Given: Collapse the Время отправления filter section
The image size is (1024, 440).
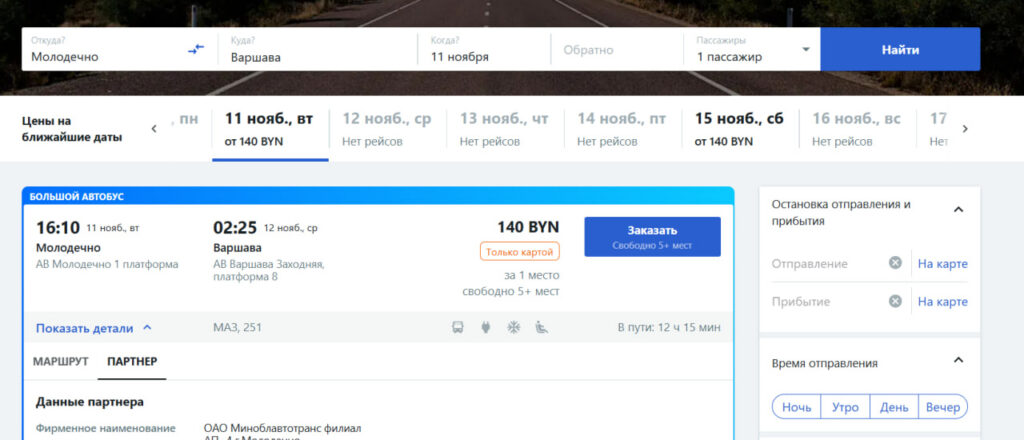Looking at the screenshot, I should coord(958,361).
